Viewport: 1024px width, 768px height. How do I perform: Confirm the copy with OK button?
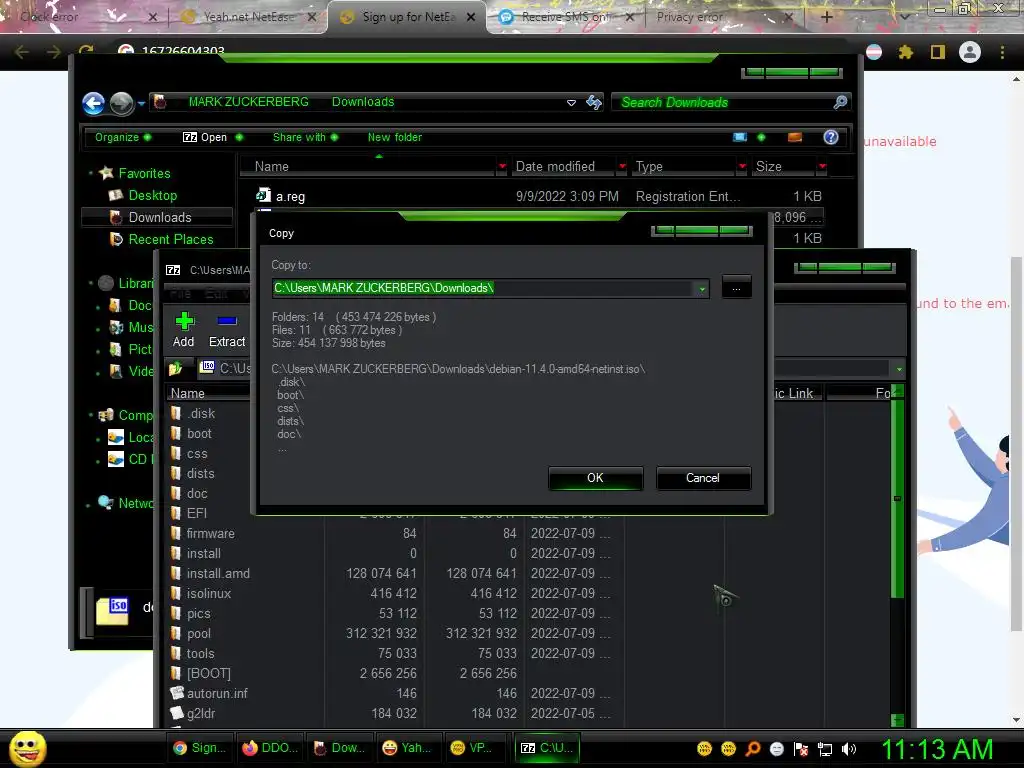pos(595,478)
